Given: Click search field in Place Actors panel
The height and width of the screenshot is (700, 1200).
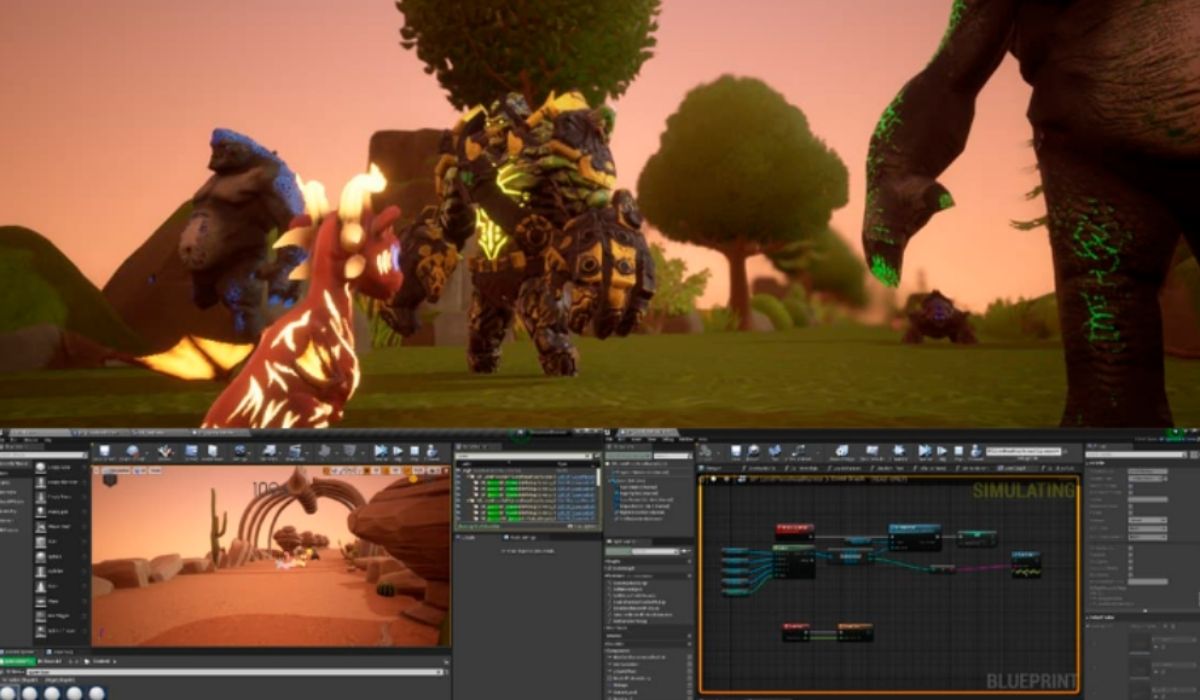Looking at the screenshot, I should click(43, 455).
